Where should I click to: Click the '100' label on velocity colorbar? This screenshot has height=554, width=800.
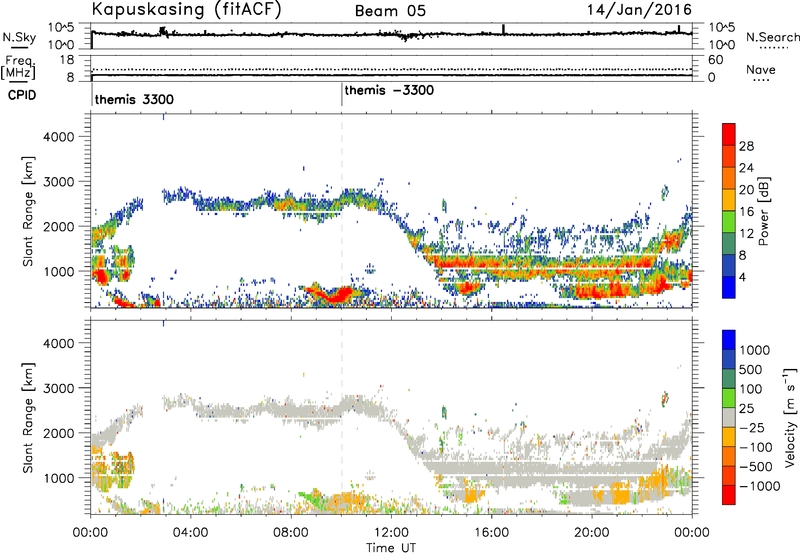click(x=750, y=389)
